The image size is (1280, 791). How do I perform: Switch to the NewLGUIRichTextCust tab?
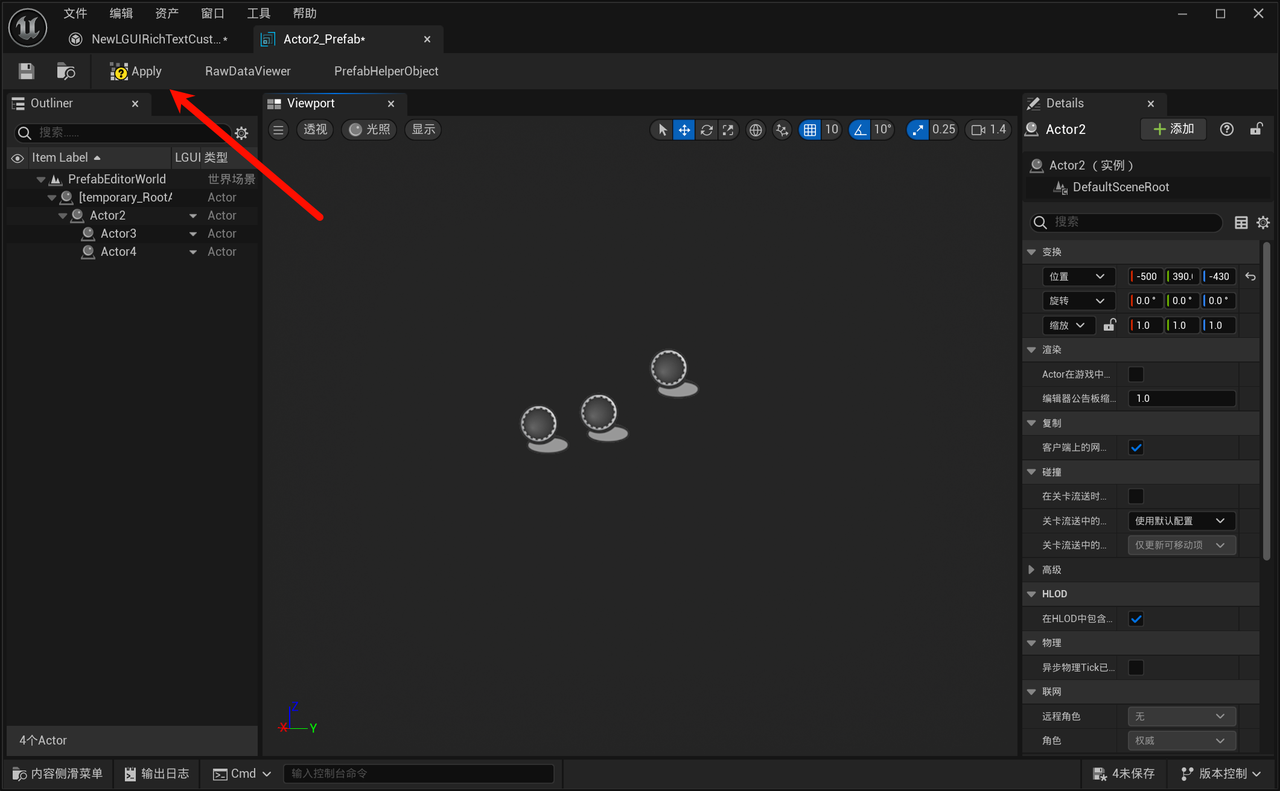click(148, 39)
